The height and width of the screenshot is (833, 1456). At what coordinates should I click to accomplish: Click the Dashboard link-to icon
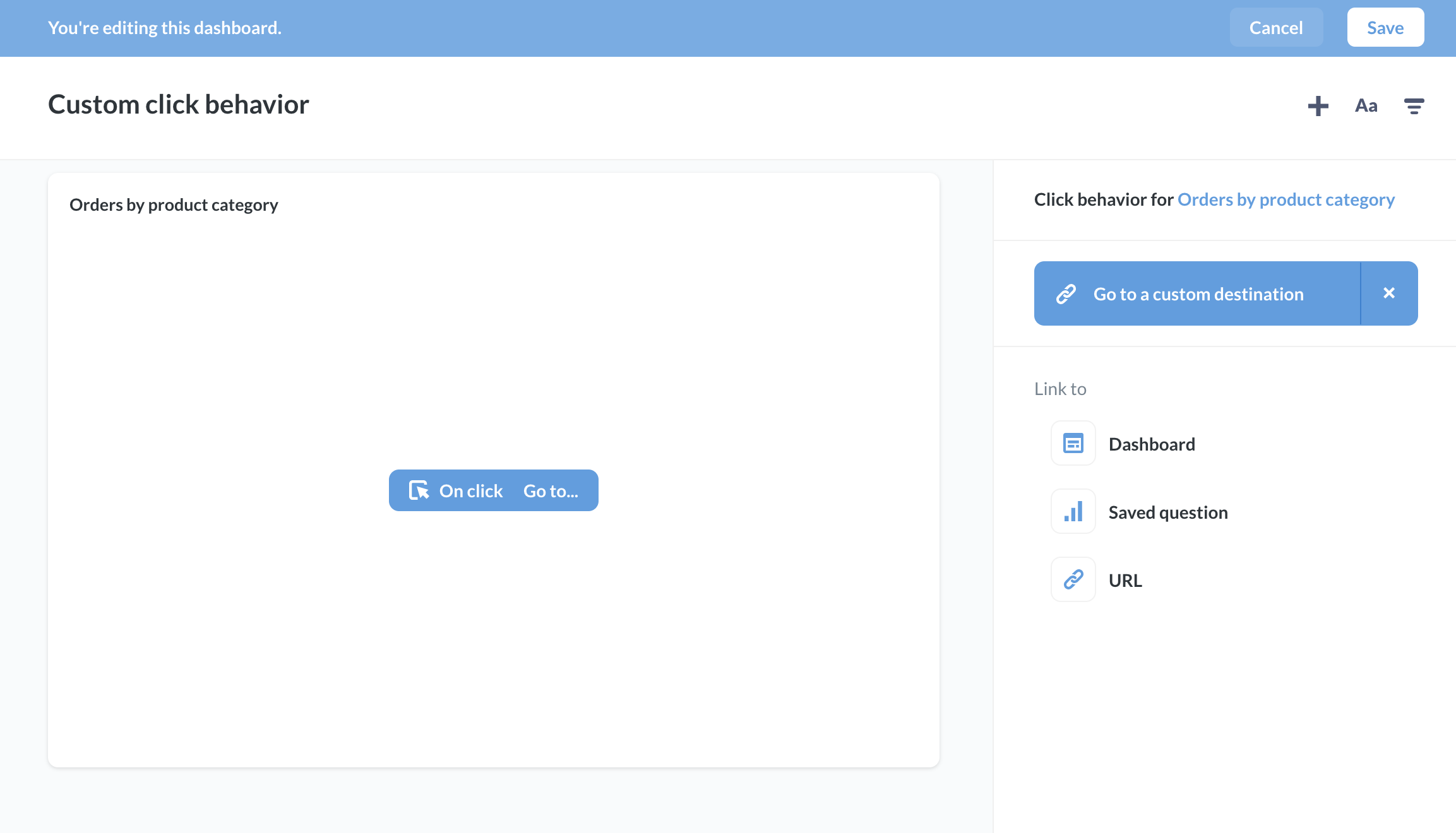click(1073, 444)
